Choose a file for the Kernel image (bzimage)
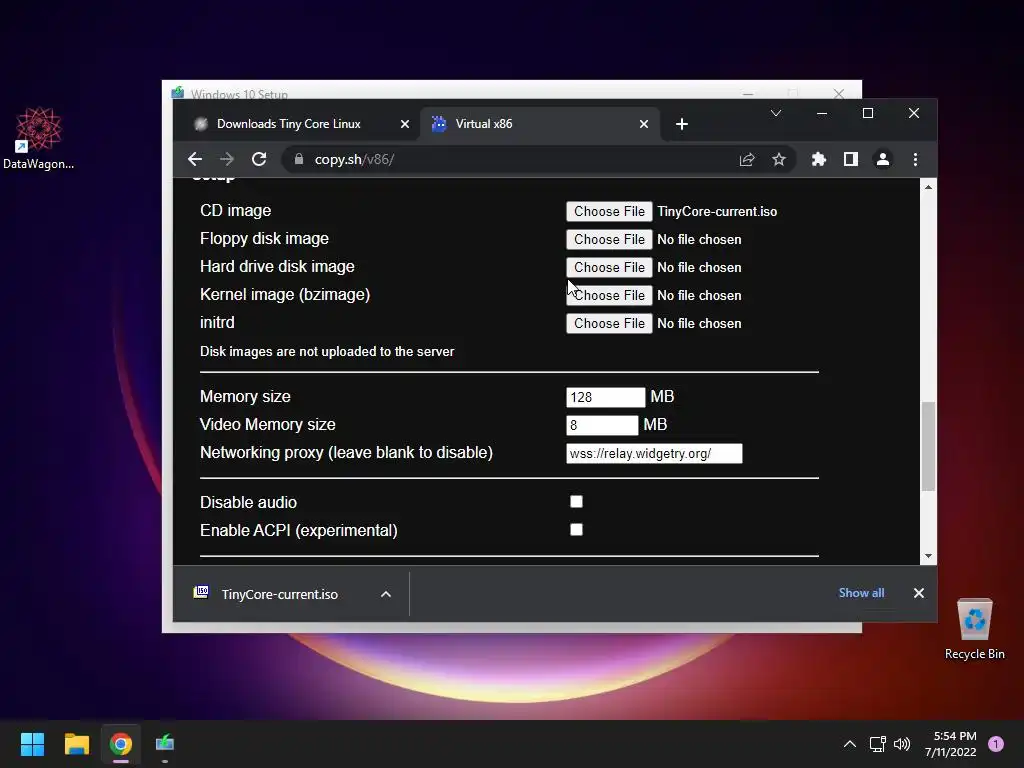 609,296
